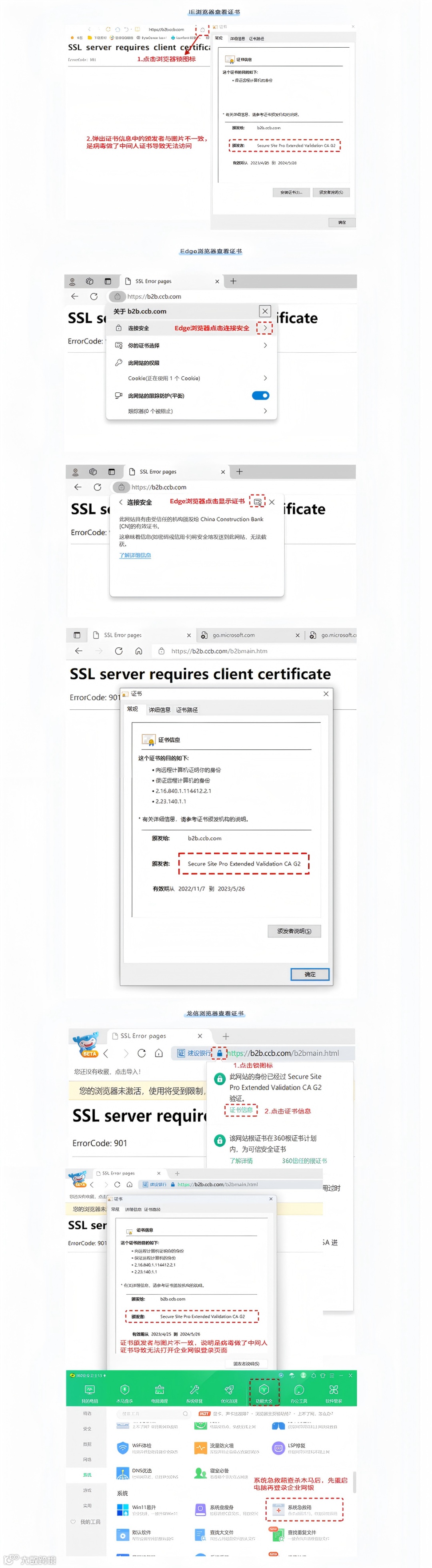Open Win11升级 tool
Screen dimensions: 432x1568
click(147, 1510)
